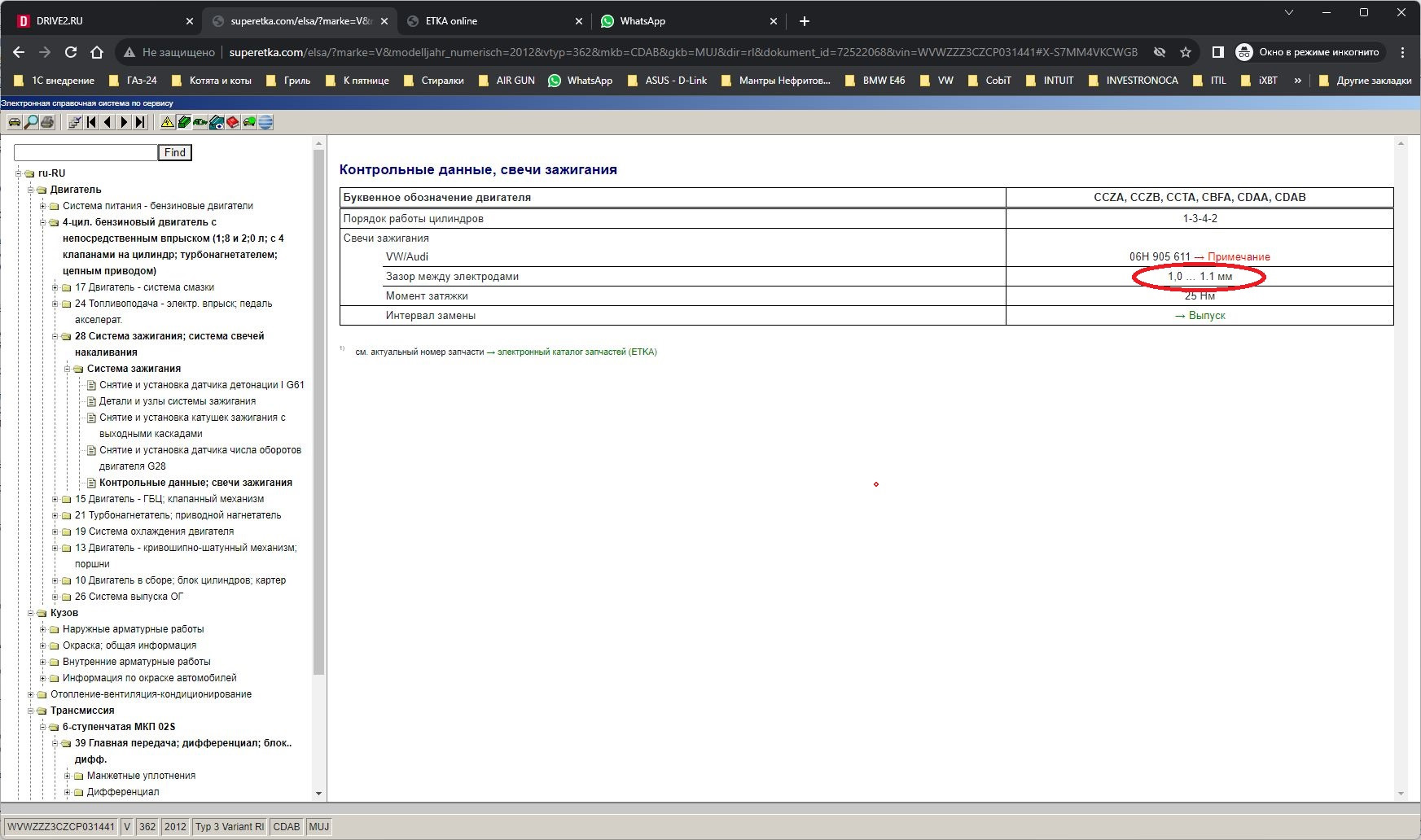This screenshot has width=1421, height=840.
Task: Click the VIN field in status bar
Action: tap(61, 827)
